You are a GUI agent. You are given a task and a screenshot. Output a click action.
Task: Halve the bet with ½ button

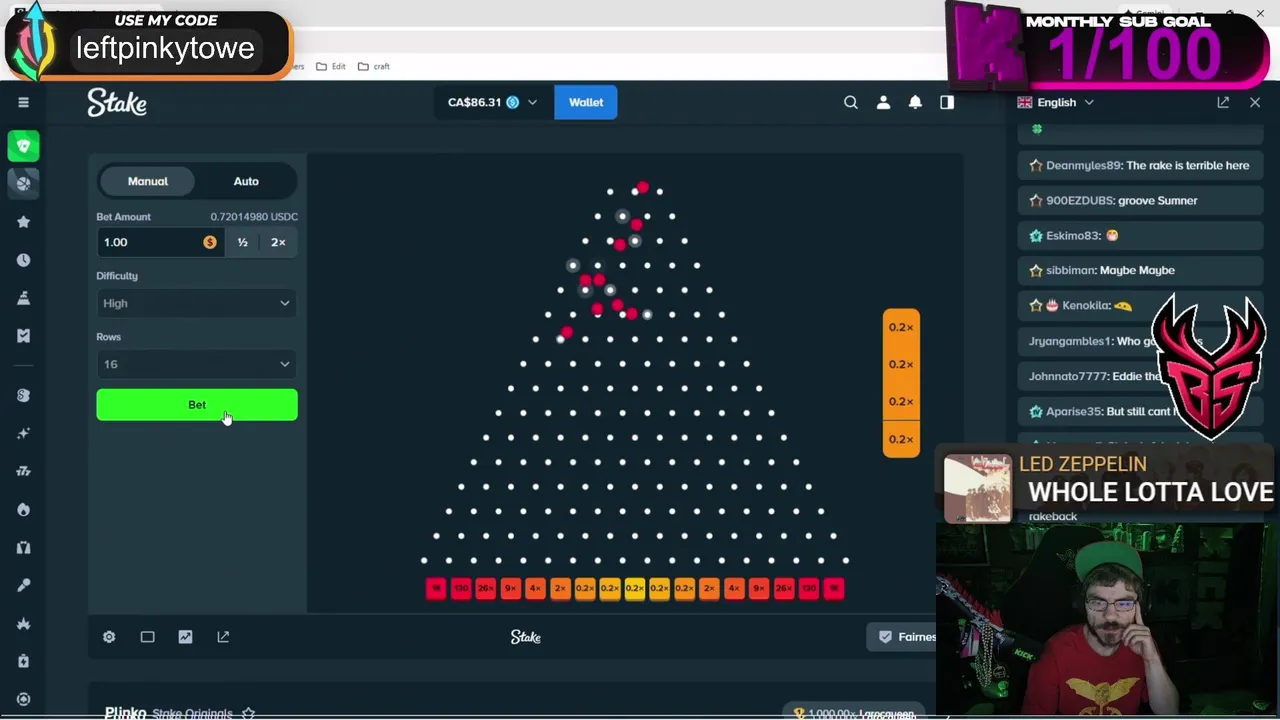tap(242, 242)
